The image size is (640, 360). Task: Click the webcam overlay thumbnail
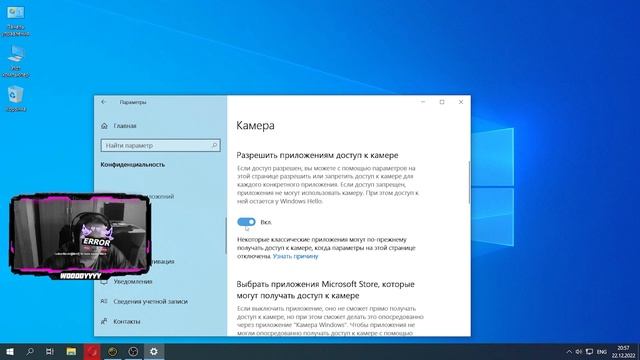[80, 237]
